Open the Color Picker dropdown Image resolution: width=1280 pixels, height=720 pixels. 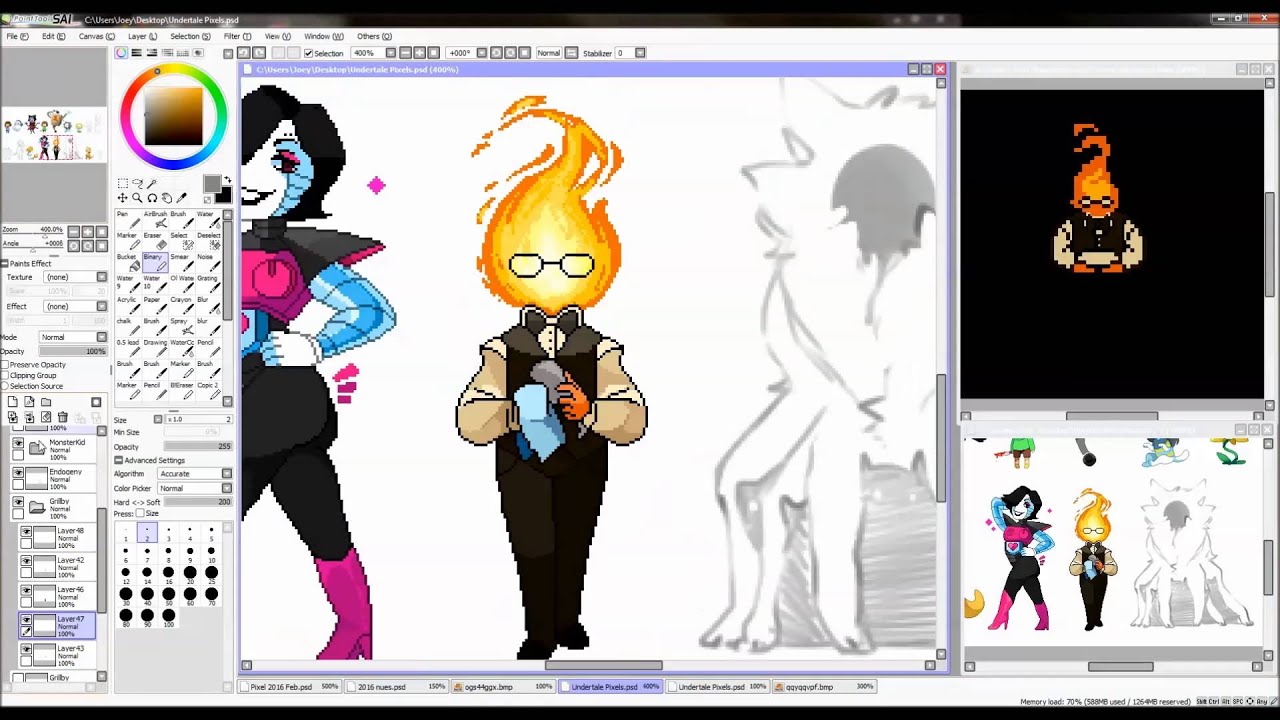[x=195, y=488]
